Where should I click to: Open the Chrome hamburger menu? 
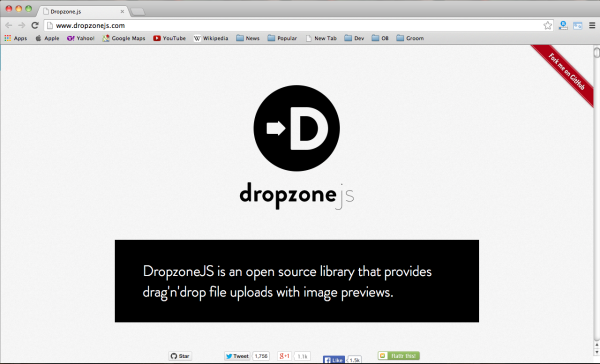592,26
